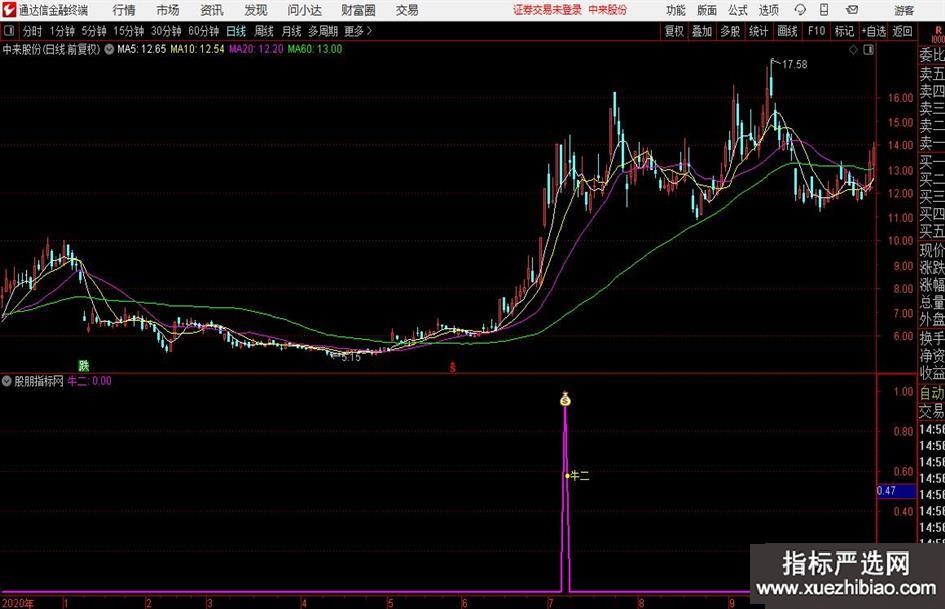This screenshot has width=945, height=609.
Task: Click the F10 button
Action: click(x=817, y=31)
